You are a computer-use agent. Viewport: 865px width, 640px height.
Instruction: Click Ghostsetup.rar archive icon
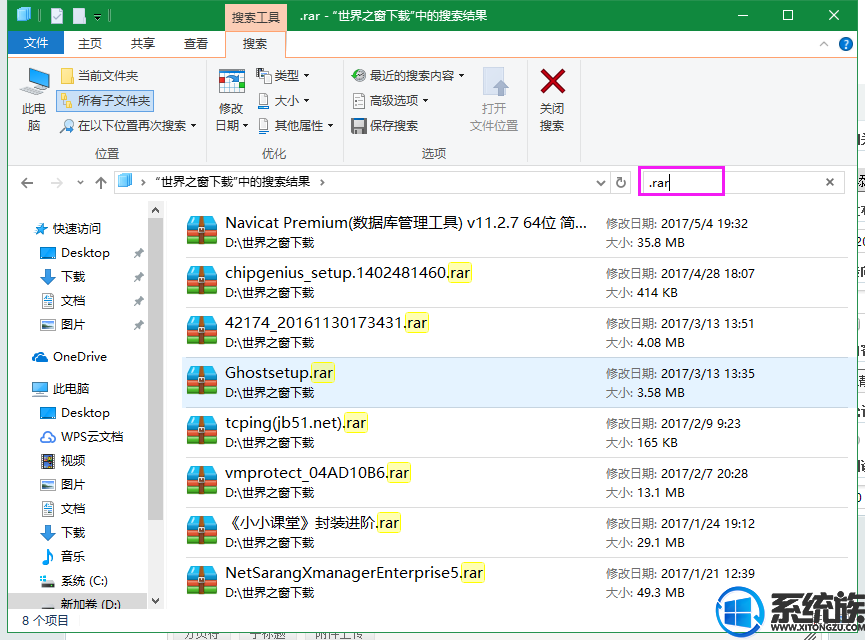[x=201, y=381]
